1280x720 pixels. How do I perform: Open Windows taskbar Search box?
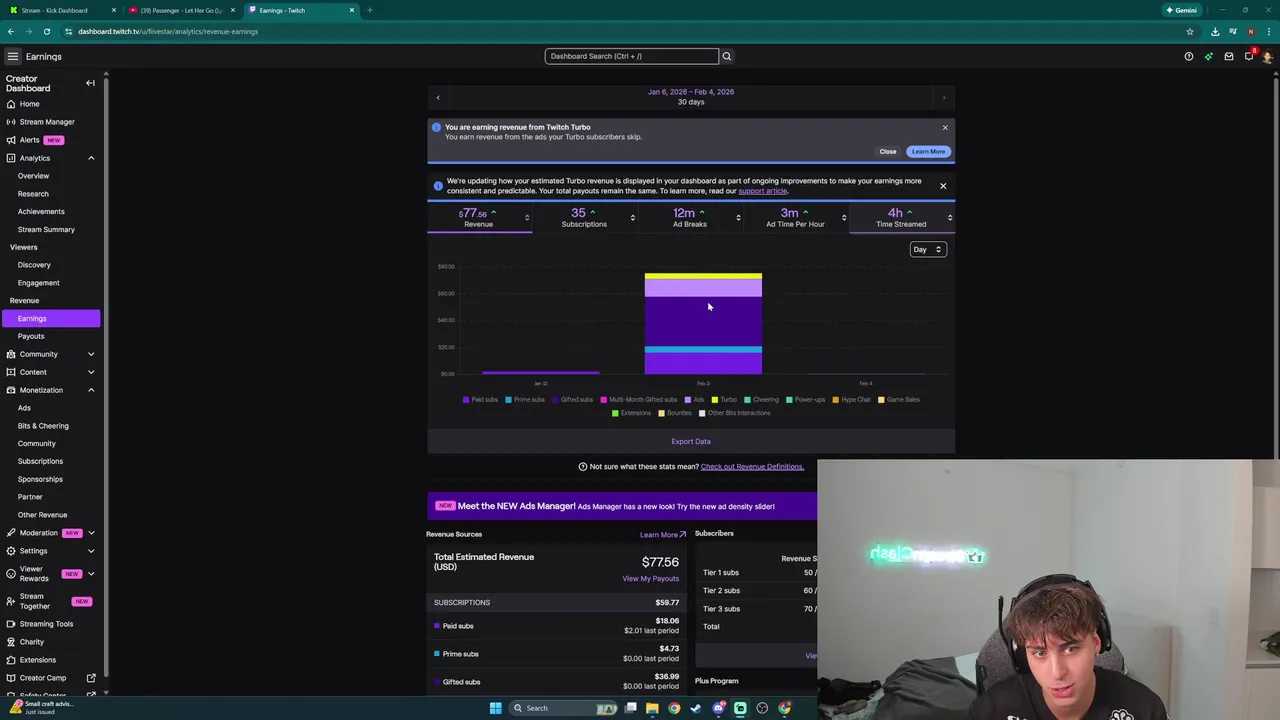(565, 708)
